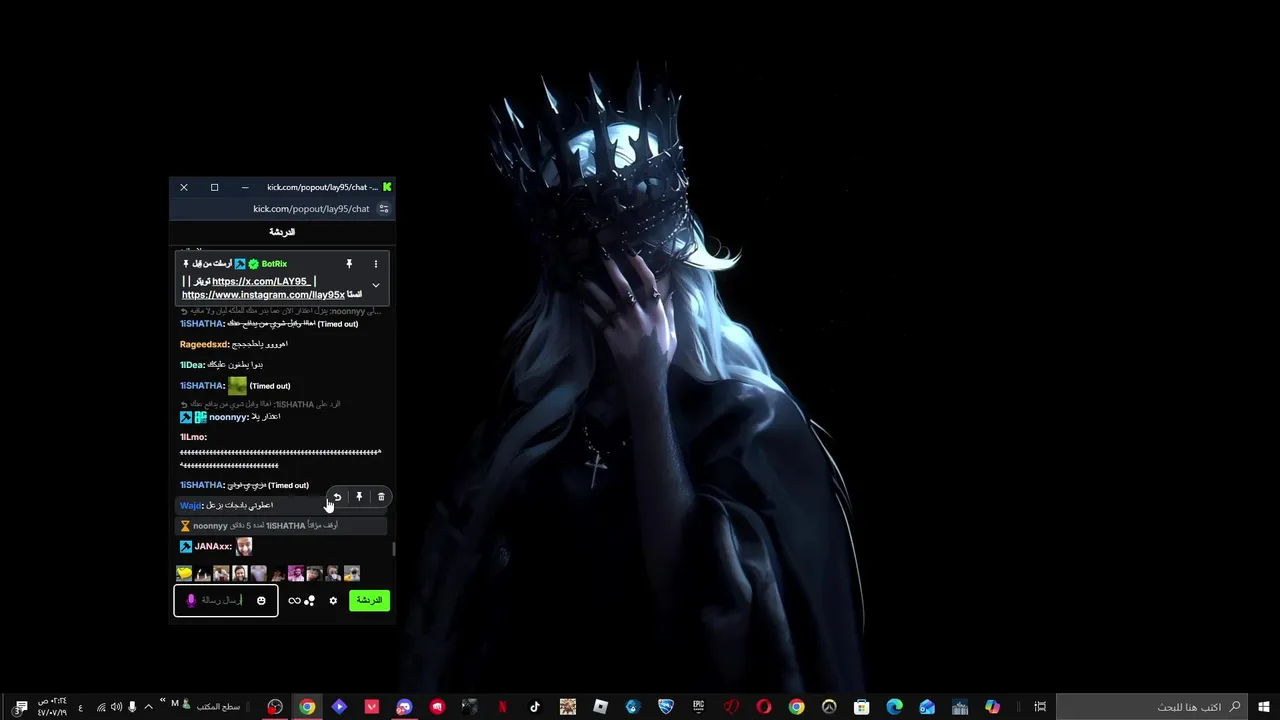Open the instagram.com/llay95x link
1280x720 pixels.
[x=263, y=295]
